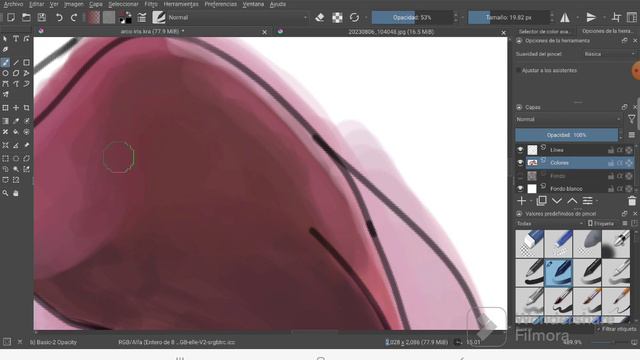Viewport: 640px width, 360px height.
Task: Select the Freehand Brush tool
Action: click(5, 62)
